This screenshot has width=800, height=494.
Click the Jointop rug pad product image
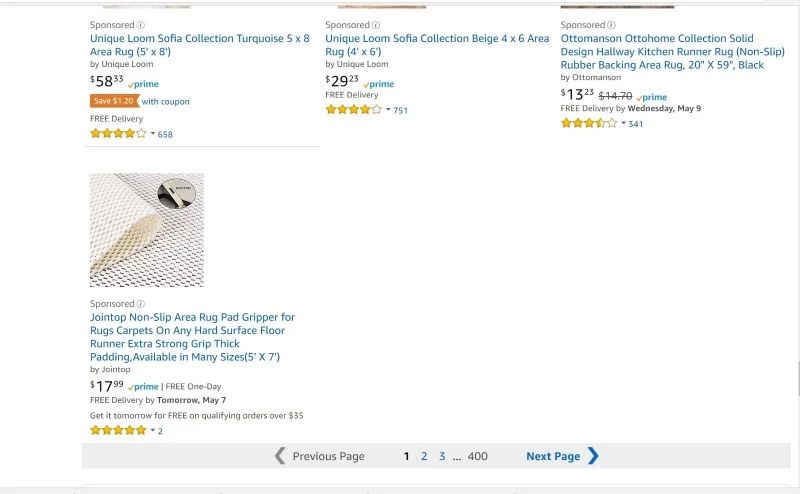[x=147, y=230]
